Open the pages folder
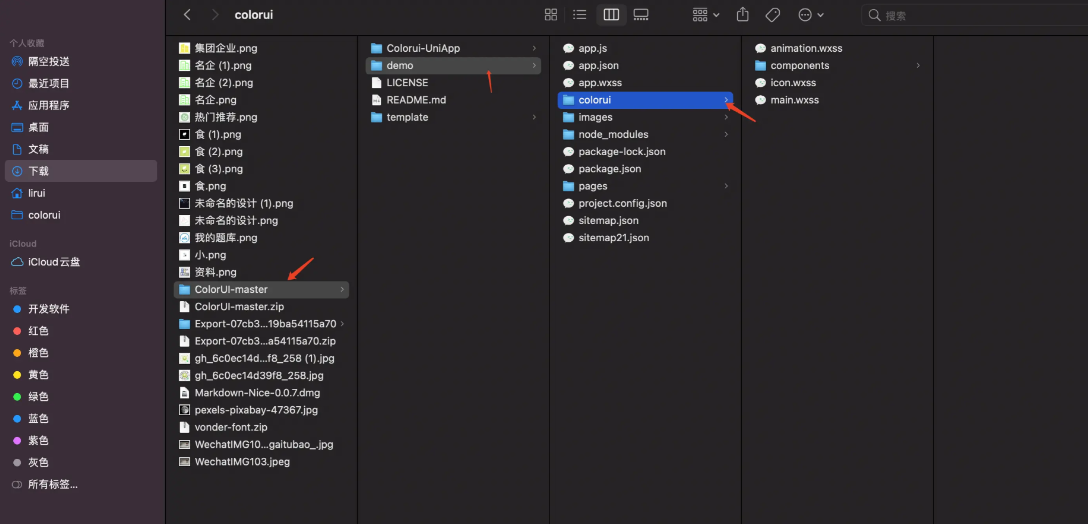 click(645, 186)
